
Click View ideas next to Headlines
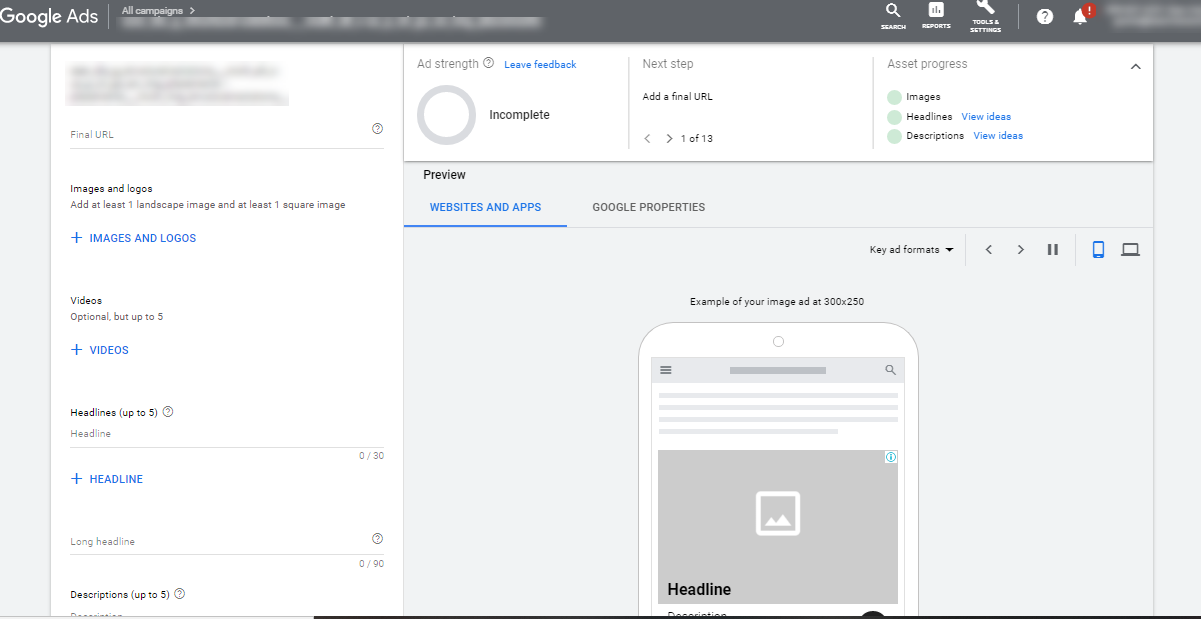click(x=986, y=117)
